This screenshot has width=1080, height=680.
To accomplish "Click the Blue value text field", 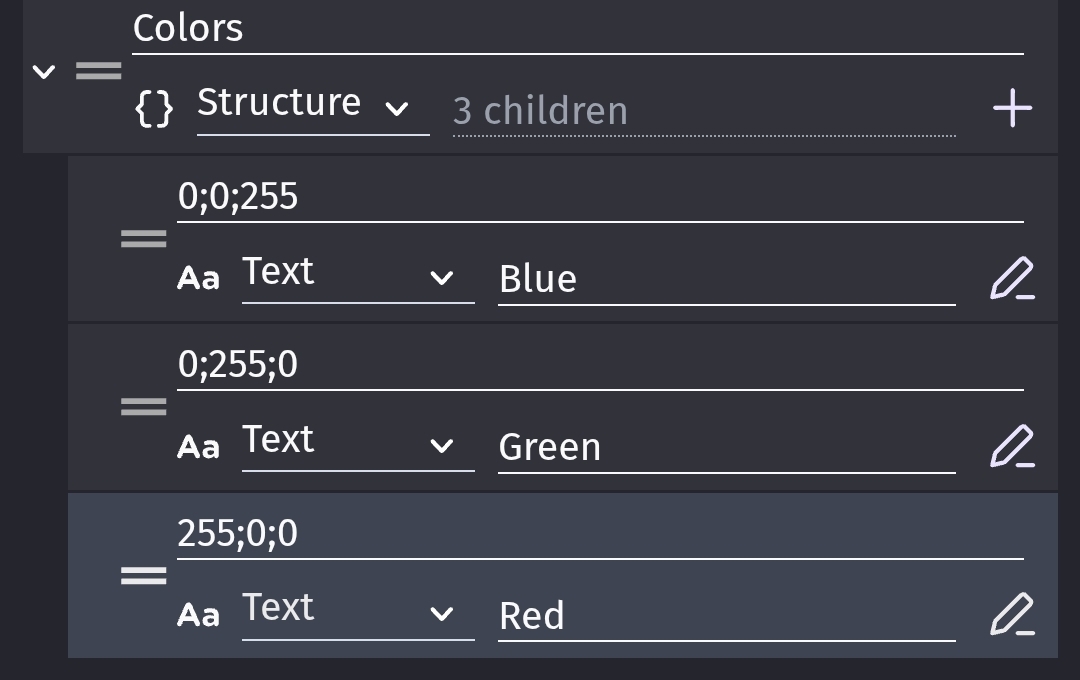I will point(726,280).
